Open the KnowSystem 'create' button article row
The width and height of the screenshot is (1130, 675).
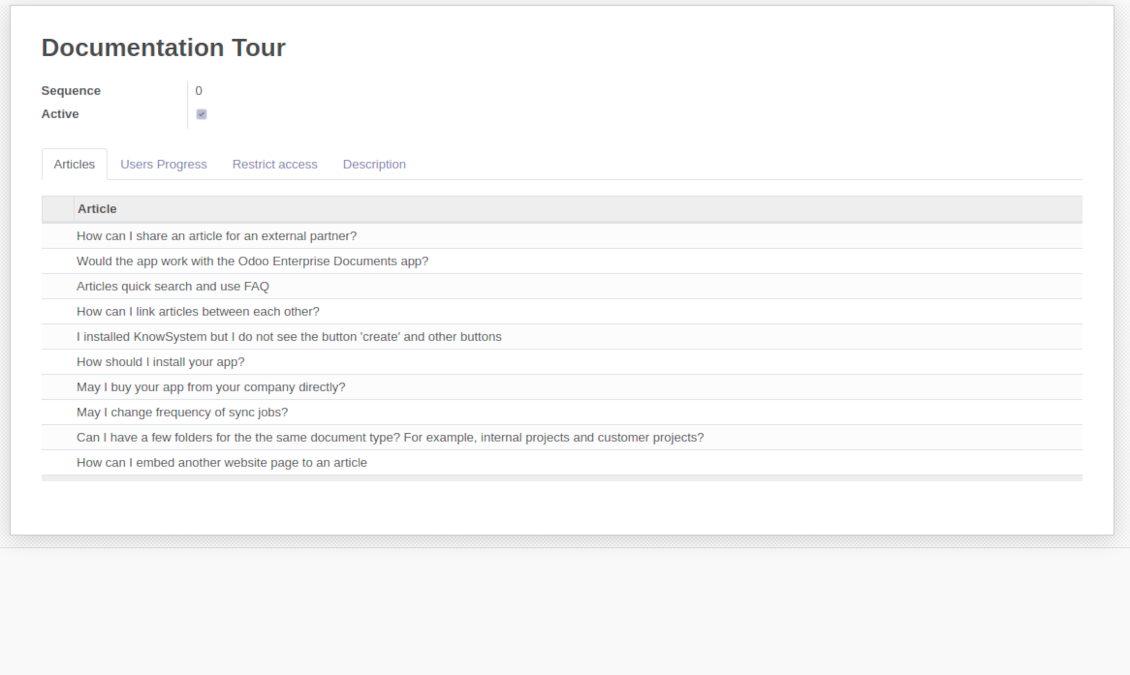coord(562,336)
